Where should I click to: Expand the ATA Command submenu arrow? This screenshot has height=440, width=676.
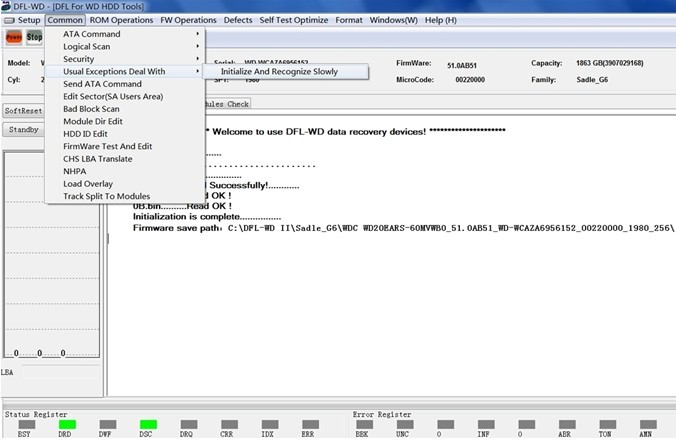pos(197,34)
